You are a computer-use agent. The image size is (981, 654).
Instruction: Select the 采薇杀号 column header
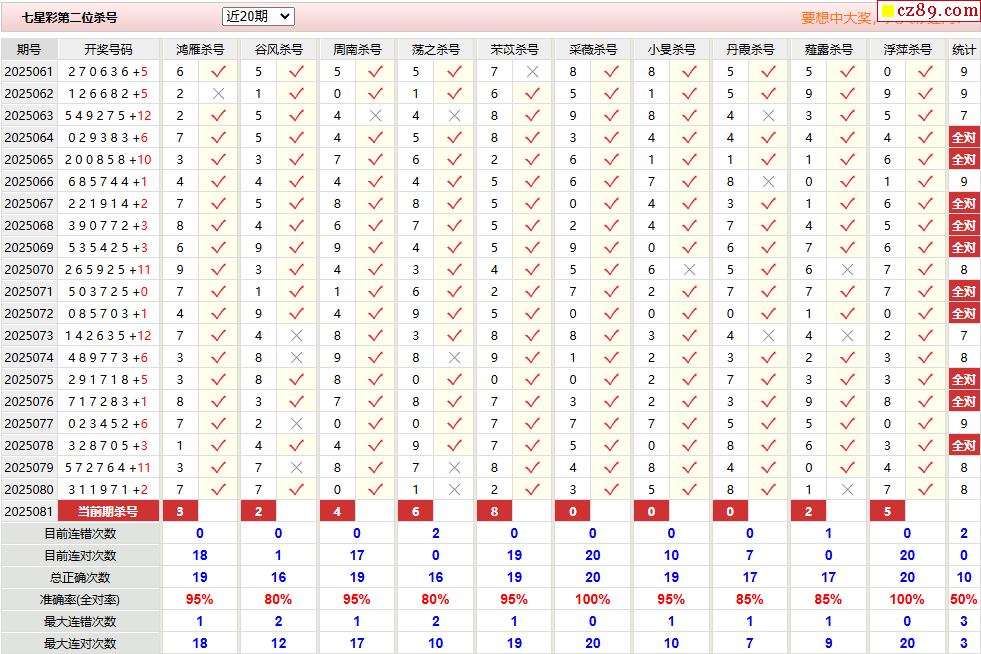(x=592, y=49)
